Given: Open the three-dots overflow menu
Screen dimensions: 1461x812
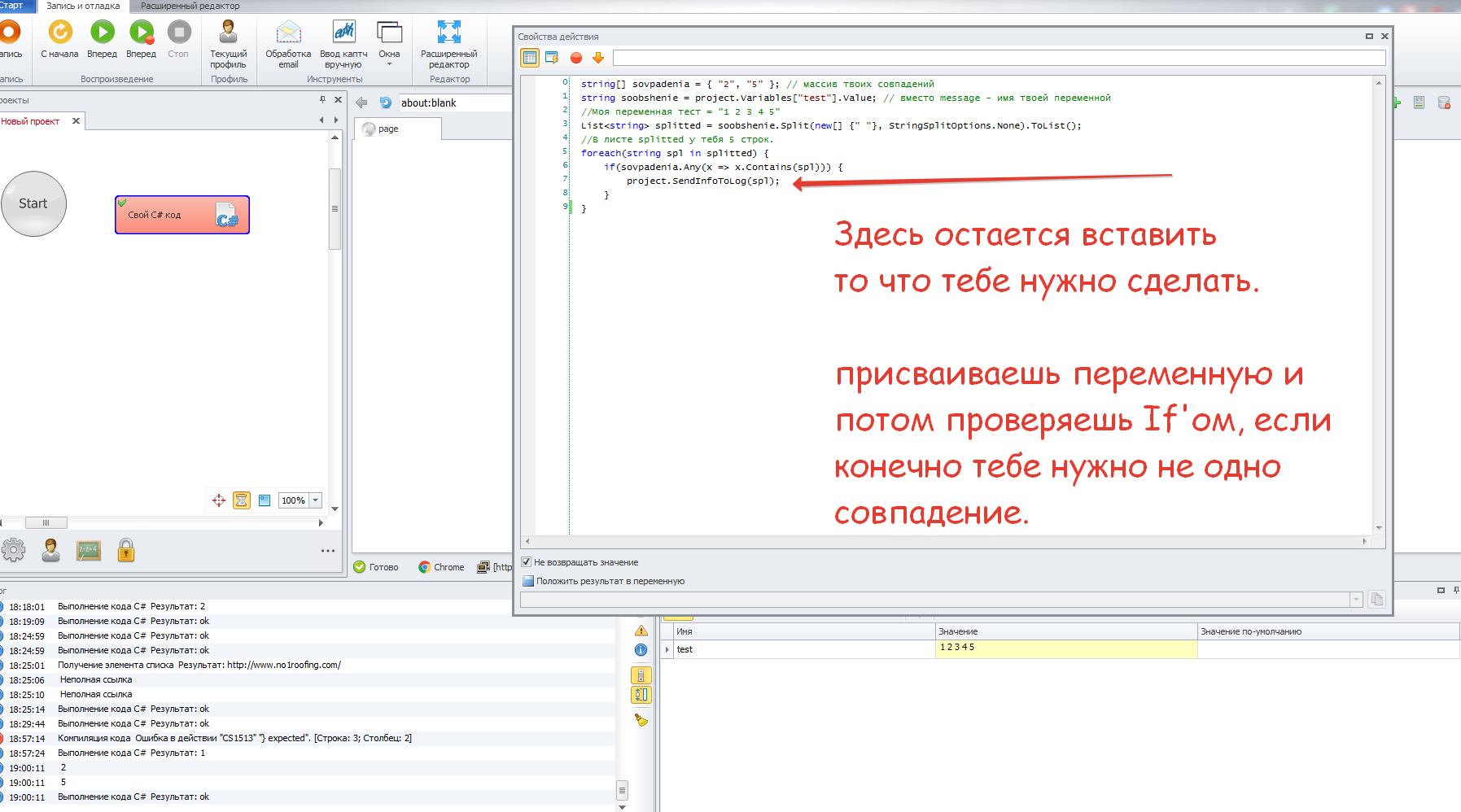Looking at the screenshot, I should point(328,551).
